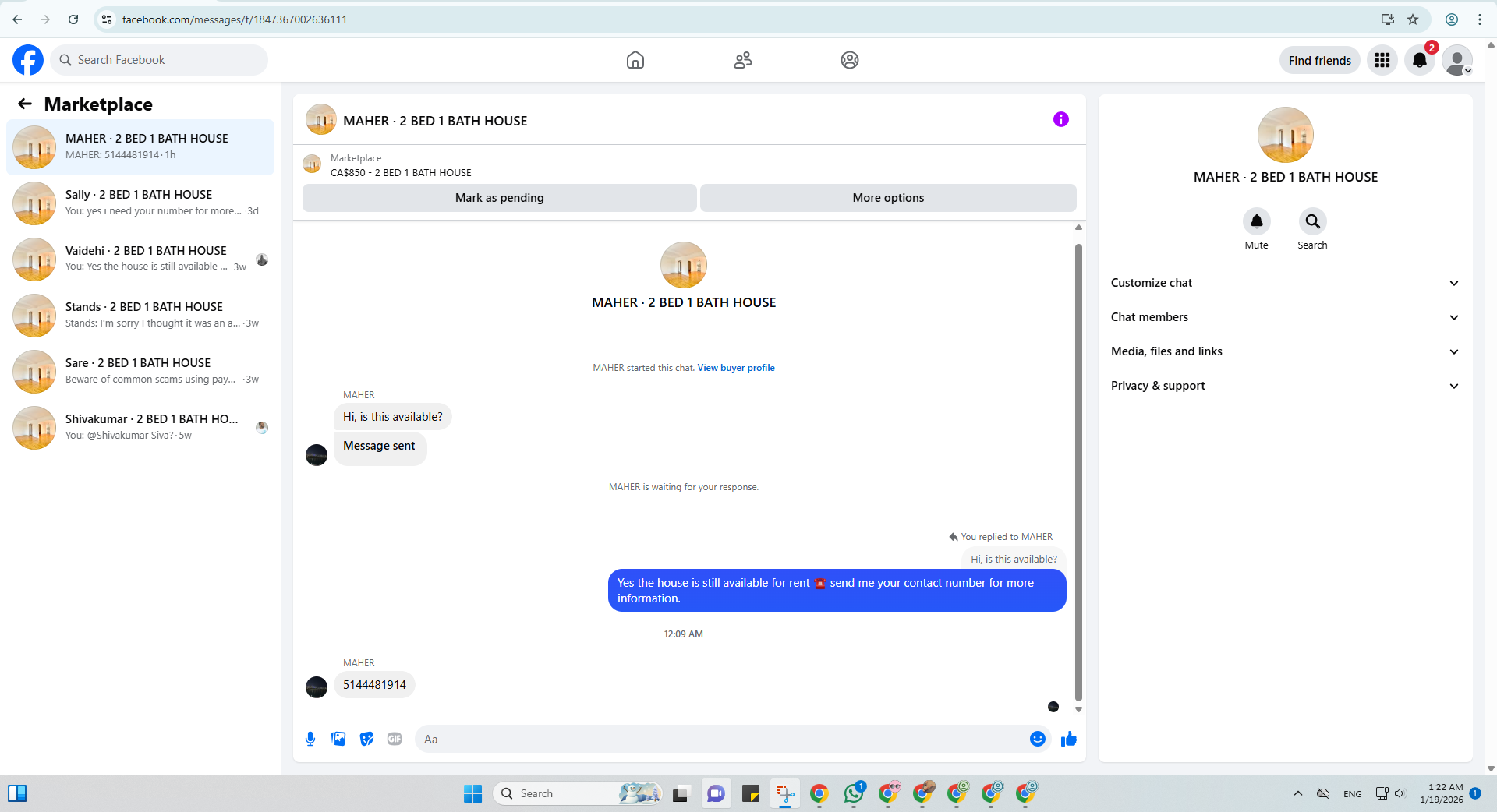Open Task View on the taskbar

pos(680,793)
